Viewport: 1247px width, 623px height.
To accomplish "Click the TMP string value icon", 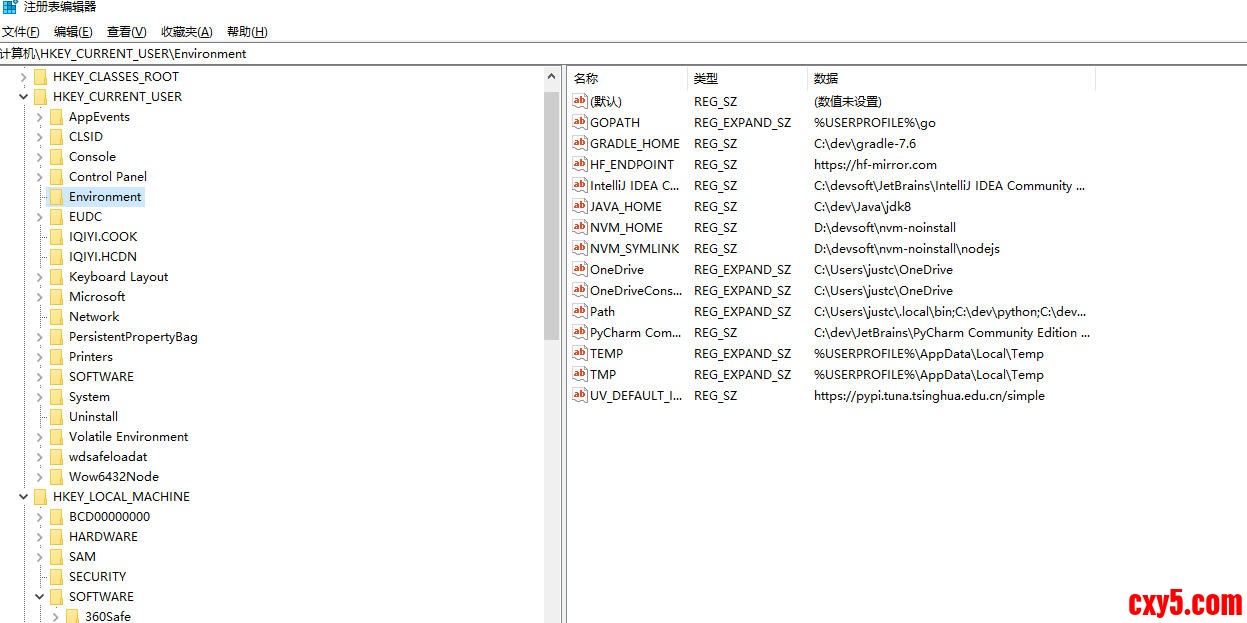I will pos(580,374).
